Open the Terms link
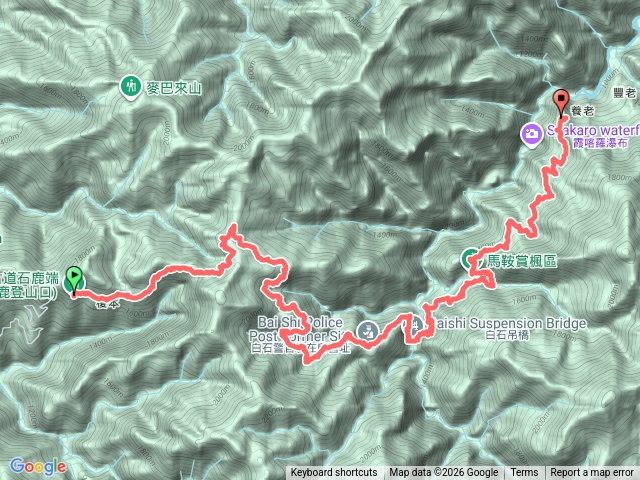640x480 pixels. point(524,473)
